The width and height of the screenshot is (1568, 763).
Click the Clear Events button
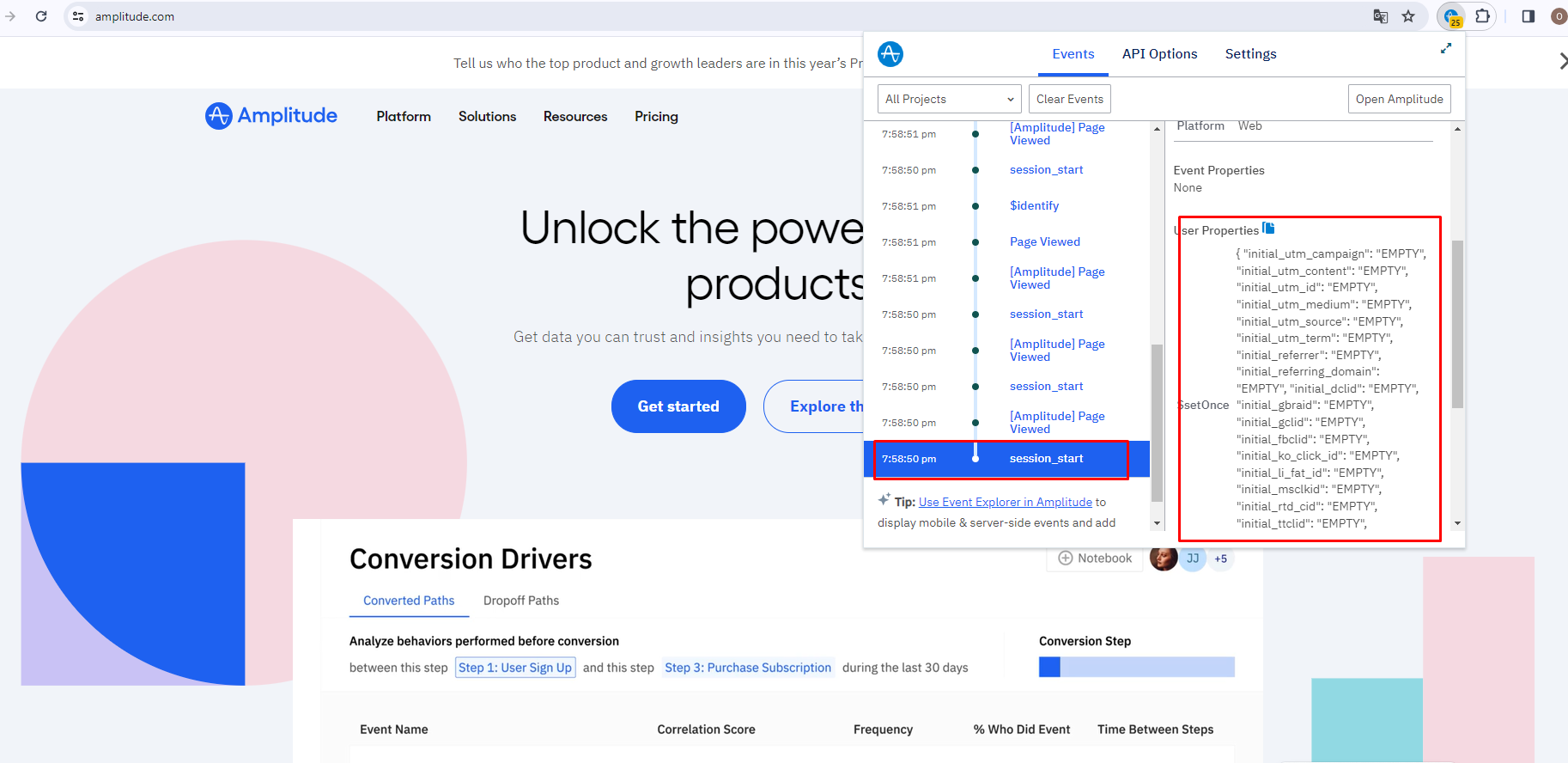click(1070, 99)
